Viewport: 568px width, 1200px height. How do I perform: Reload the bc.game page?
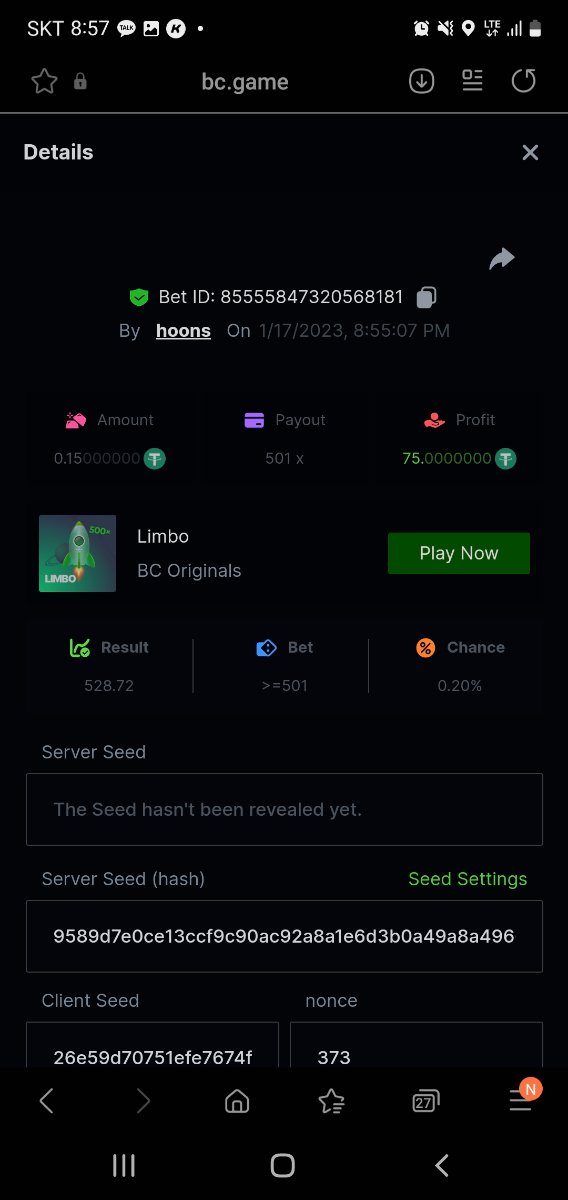(524, 81)
